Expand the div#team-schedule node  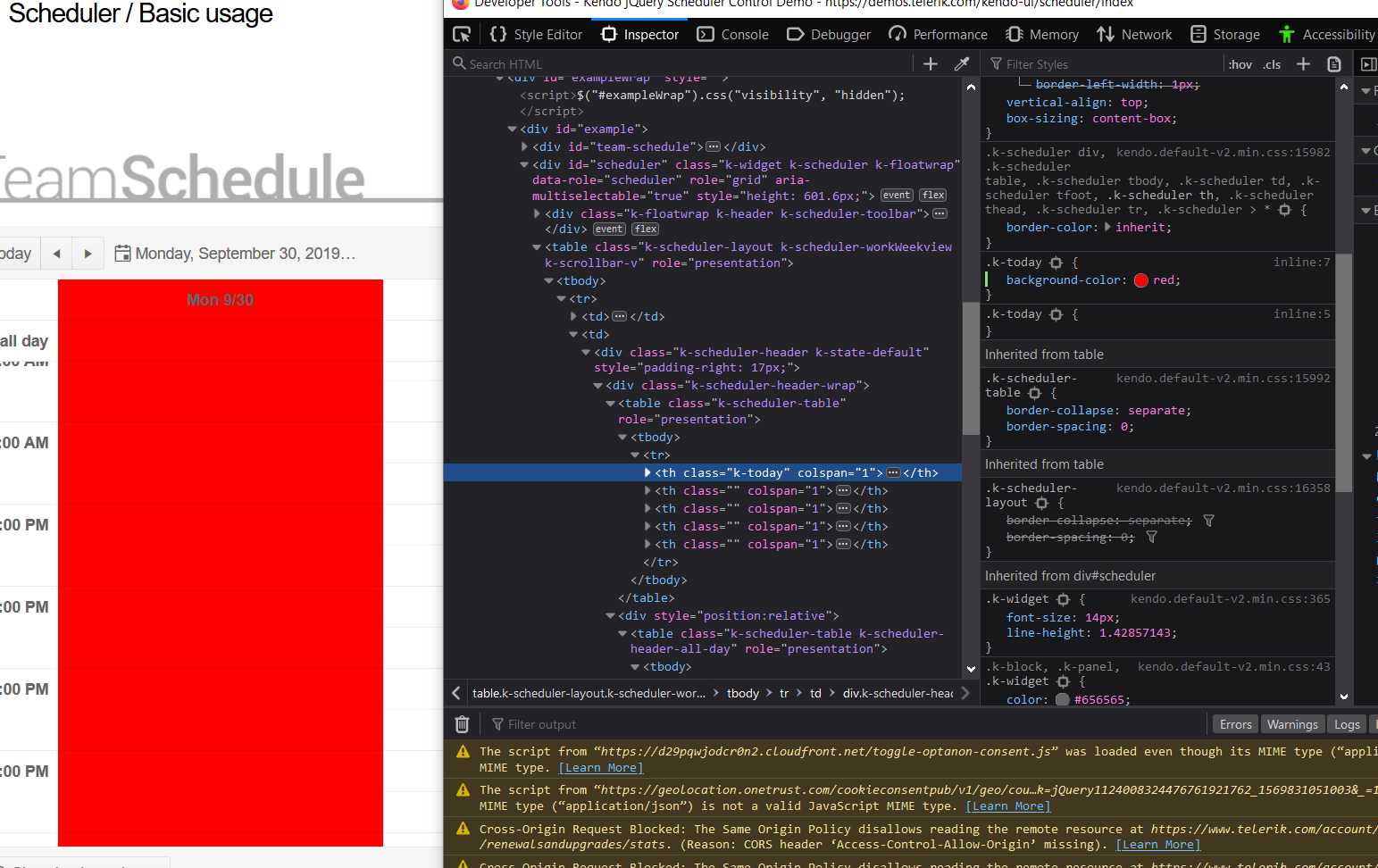[524, 146]
